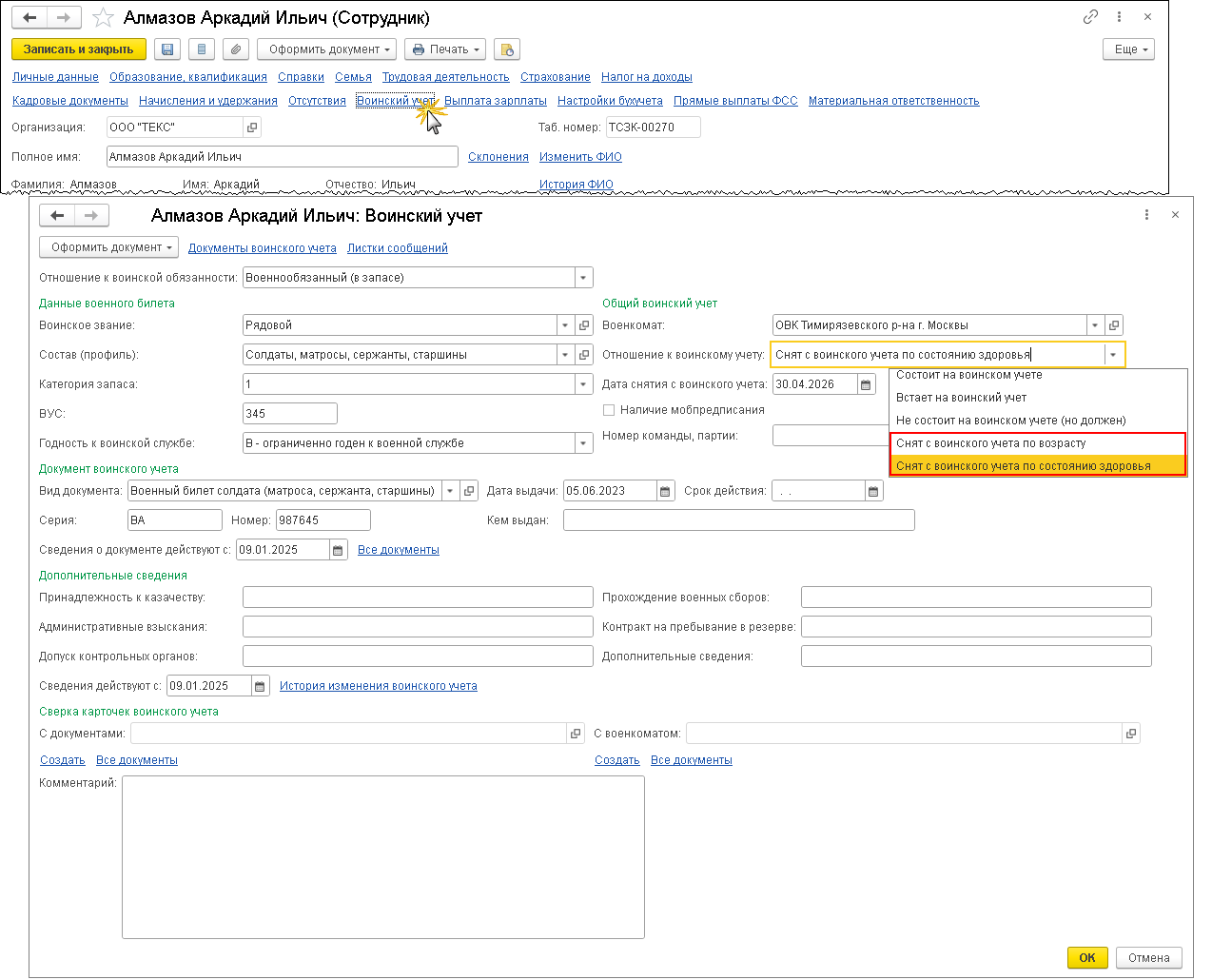Screen dimensions: 1212x980
Task: Open Оформить документ menu in employee toolbar
Action: click(x=326, y=49)
